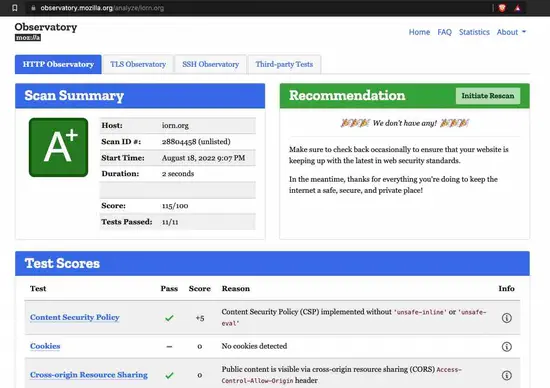Click the Score column header
This screenshot has width=550, height=388.
(x=200, y=289)
